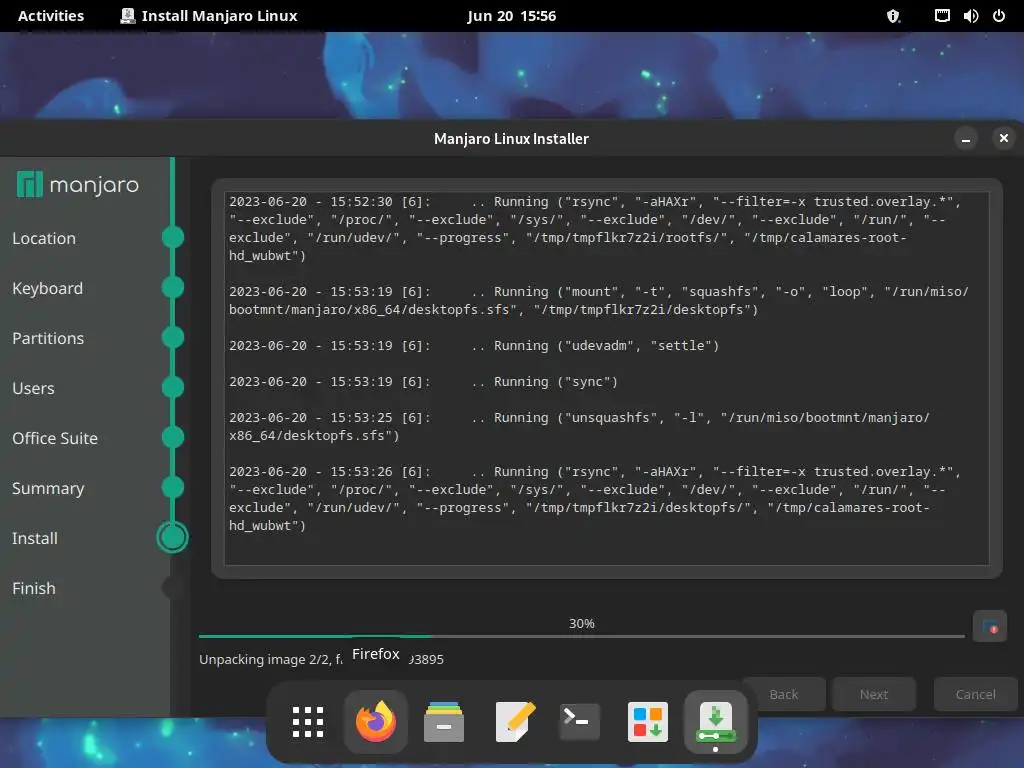Open the screen tray icon
This screenshot has height=768, width=1024.
(x=942, y=16)
